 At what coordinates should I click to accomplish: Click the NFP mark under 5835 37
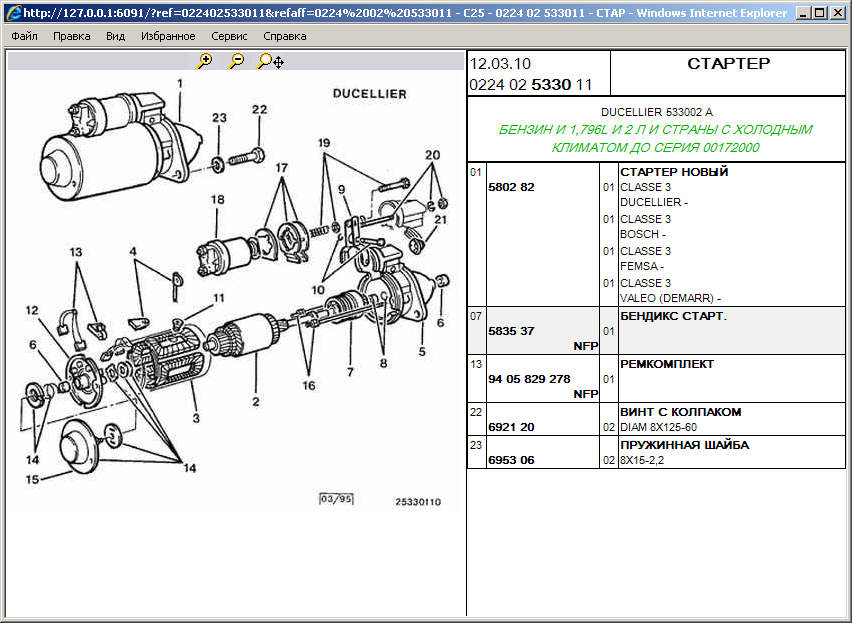click(585, 347)
